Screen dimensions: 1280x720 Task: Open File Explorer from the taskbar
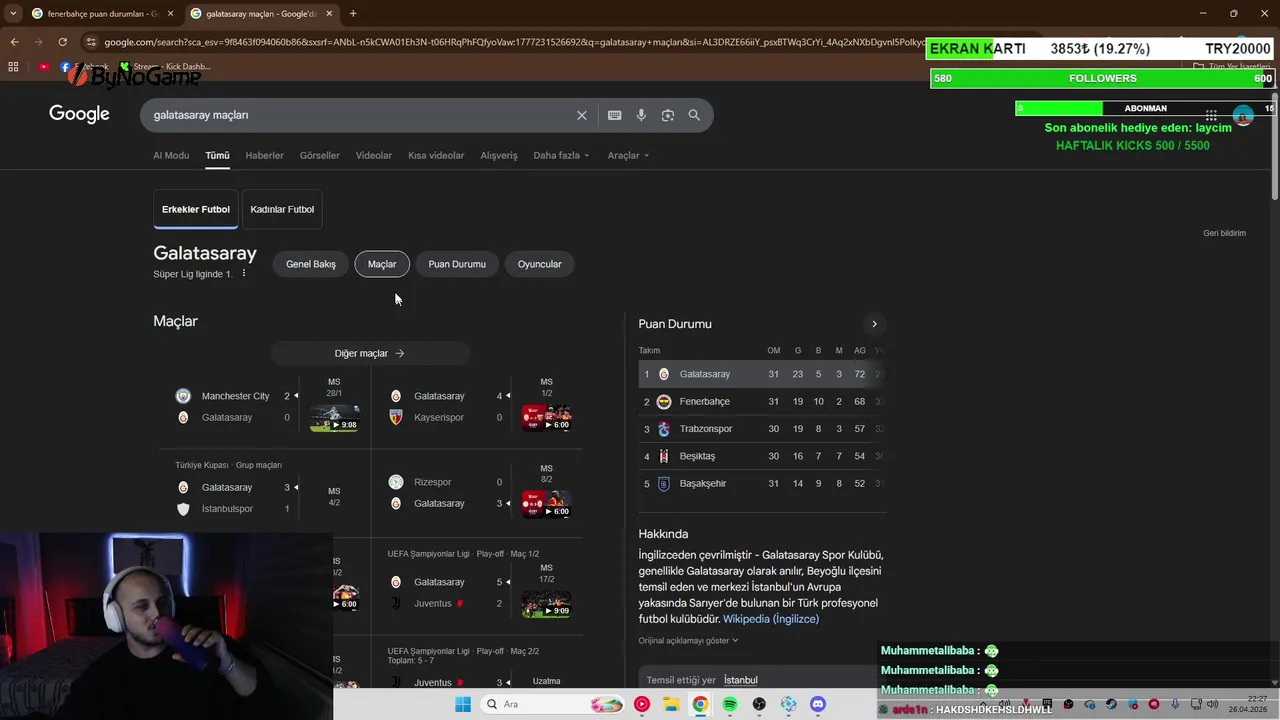[x=671, y=704]
